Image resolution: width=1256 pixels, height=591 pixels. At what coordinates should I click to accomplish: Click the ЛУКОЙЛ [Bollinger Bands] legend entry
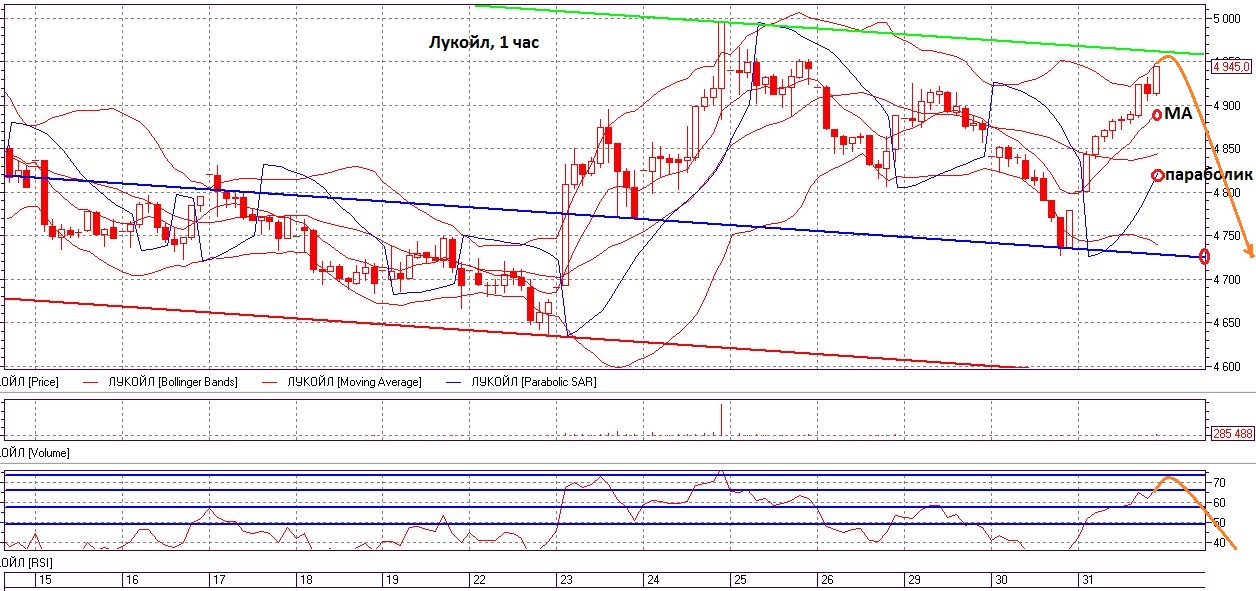click(173, 382)
